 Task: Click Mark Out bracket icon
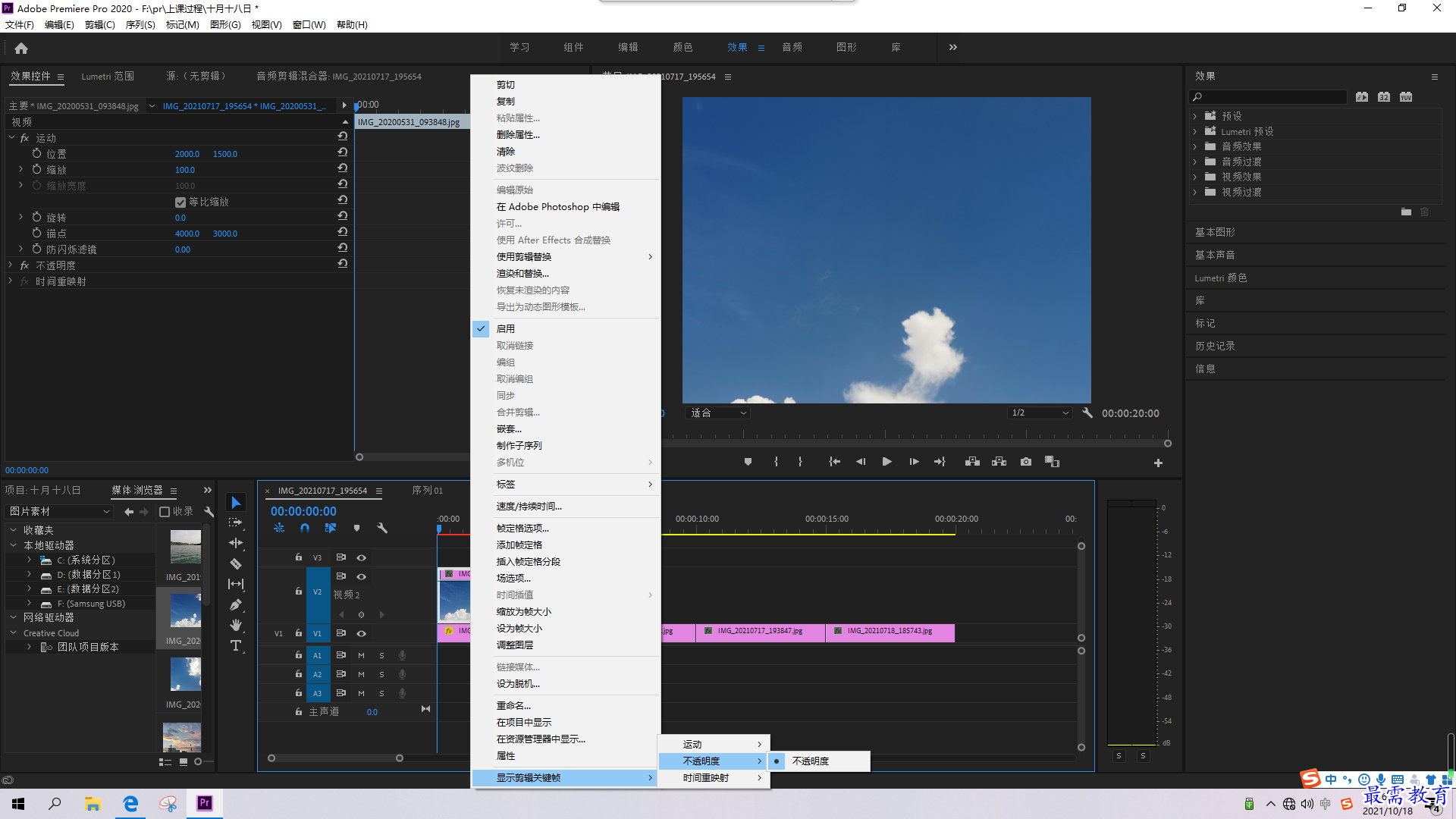[800, 462]
